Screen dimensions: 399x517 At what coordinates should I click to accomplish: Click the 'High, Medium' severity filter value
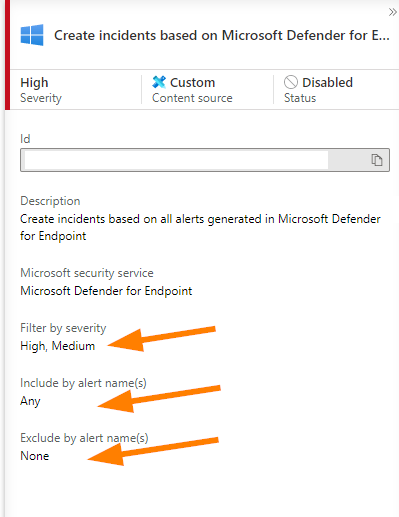[58, 346]
